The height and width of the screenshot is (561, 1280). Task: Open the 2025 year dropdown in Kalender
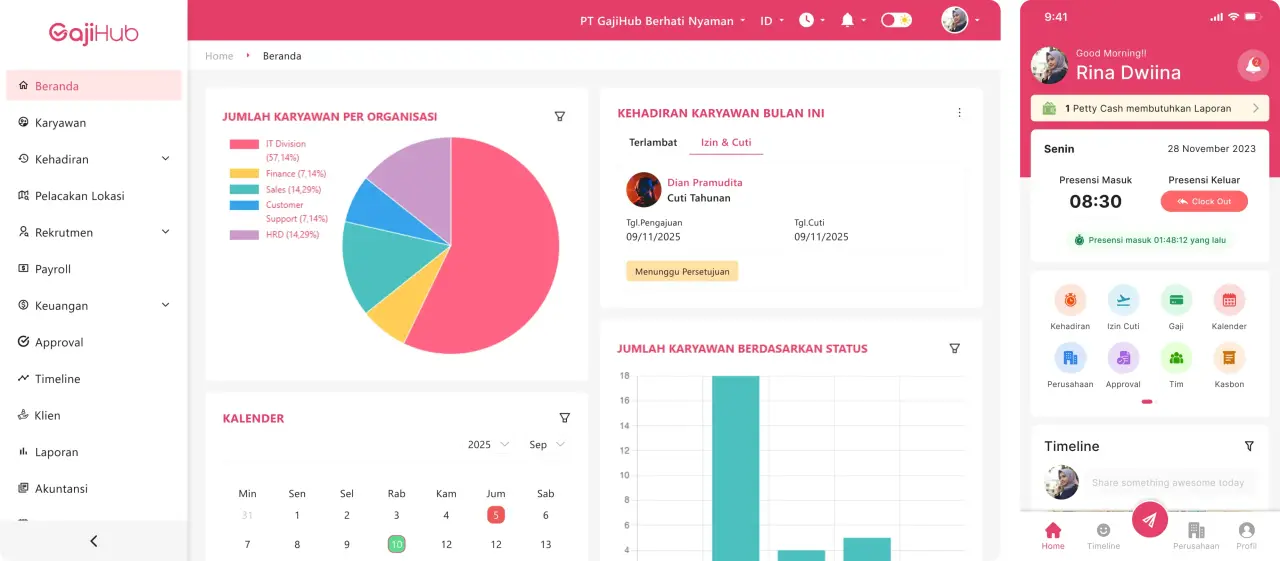pos(488,444)
